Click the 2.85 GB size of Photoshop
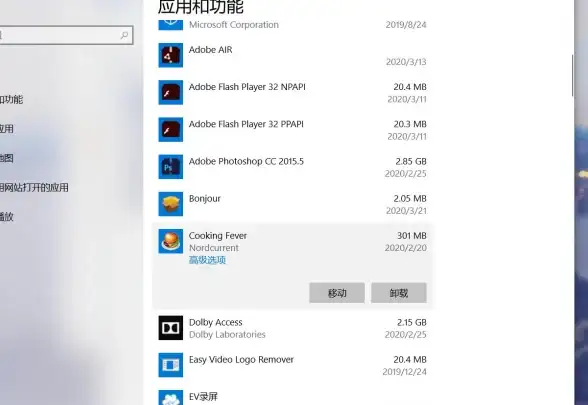The width and height of the screenshot is (588, 405). coord(411,161)
